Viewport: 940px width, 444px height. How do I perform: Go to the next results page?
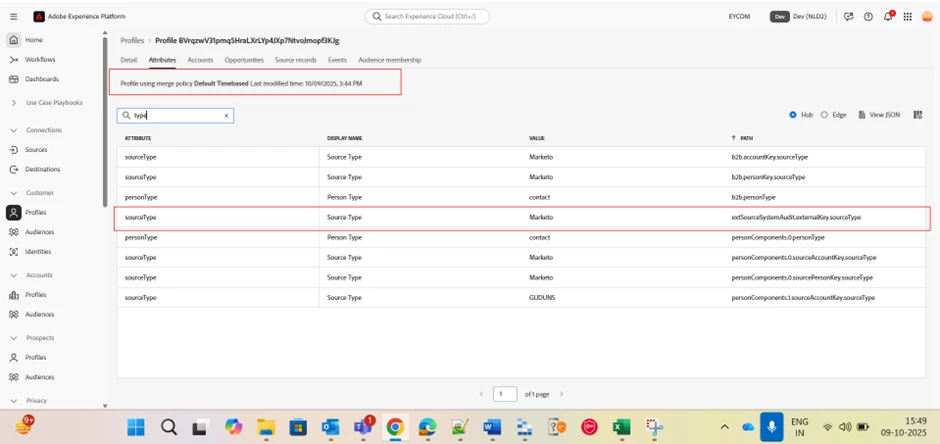coord(561,394)
